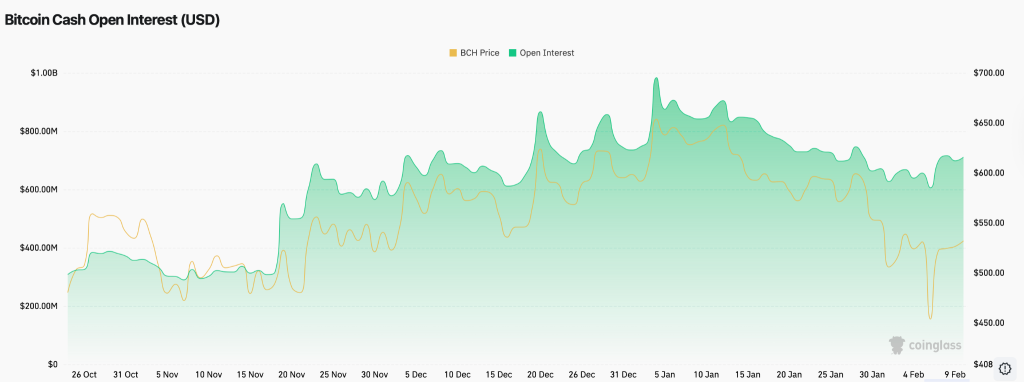Screen dimensions: 1024x382
Task: Click the 9 Feb date label
Action: tap(955, 375)
